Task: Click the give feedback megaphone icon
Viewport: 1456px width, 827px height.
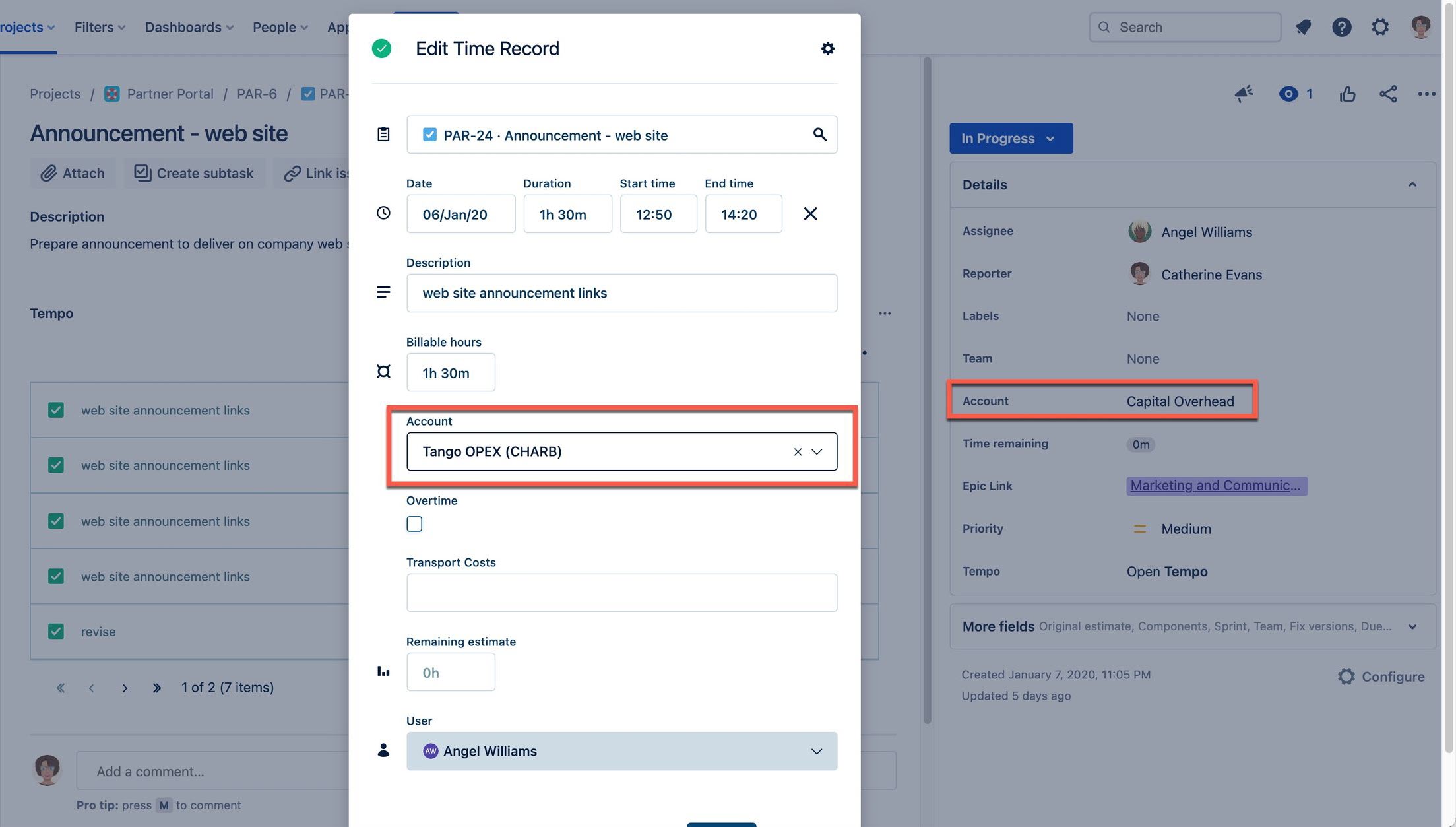Action: click(x=1244, y=94)
